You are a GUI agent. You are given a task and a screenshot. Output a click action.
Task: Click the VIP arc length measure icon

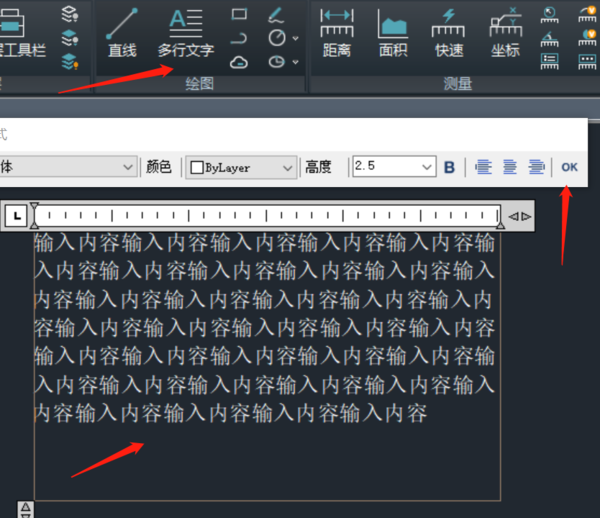tap(587, 15)
